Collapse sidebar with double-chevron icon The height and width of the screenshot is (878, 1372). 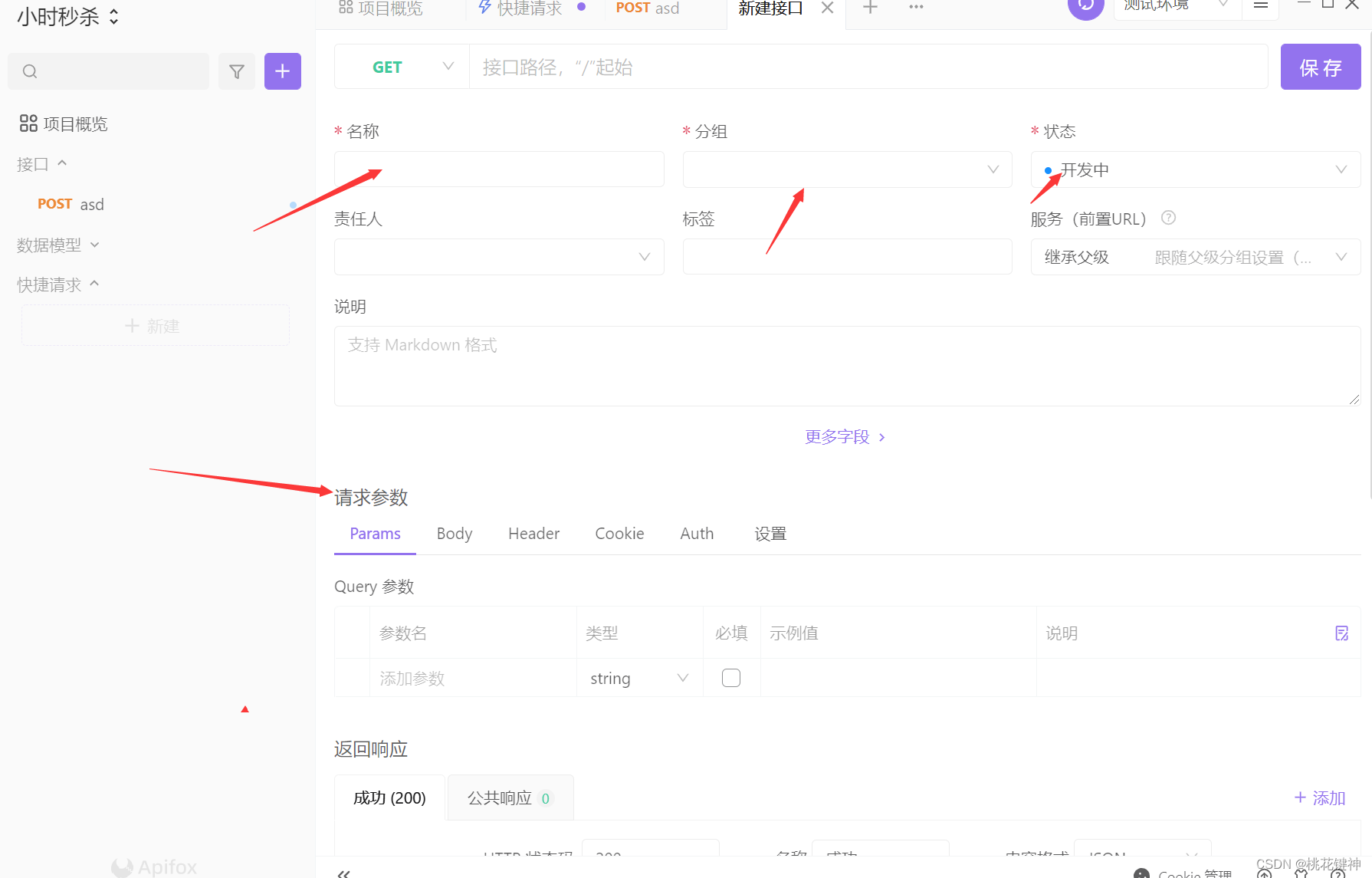tap(343, 873)
